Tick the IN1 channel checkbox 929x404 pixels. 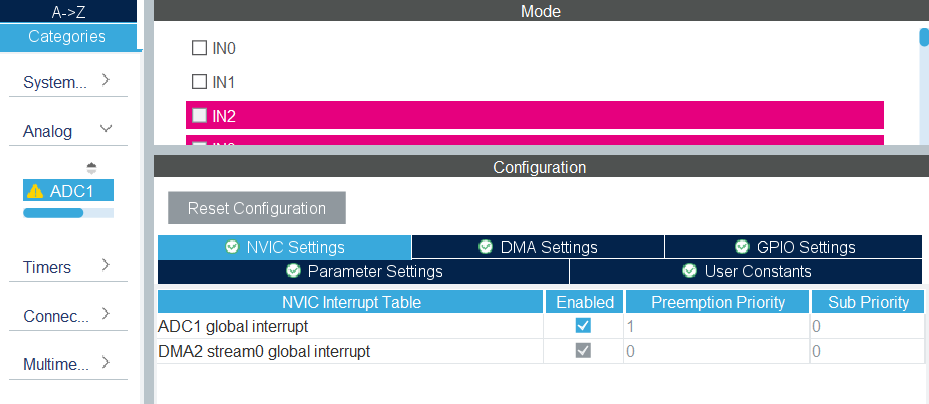coord(199,82)
